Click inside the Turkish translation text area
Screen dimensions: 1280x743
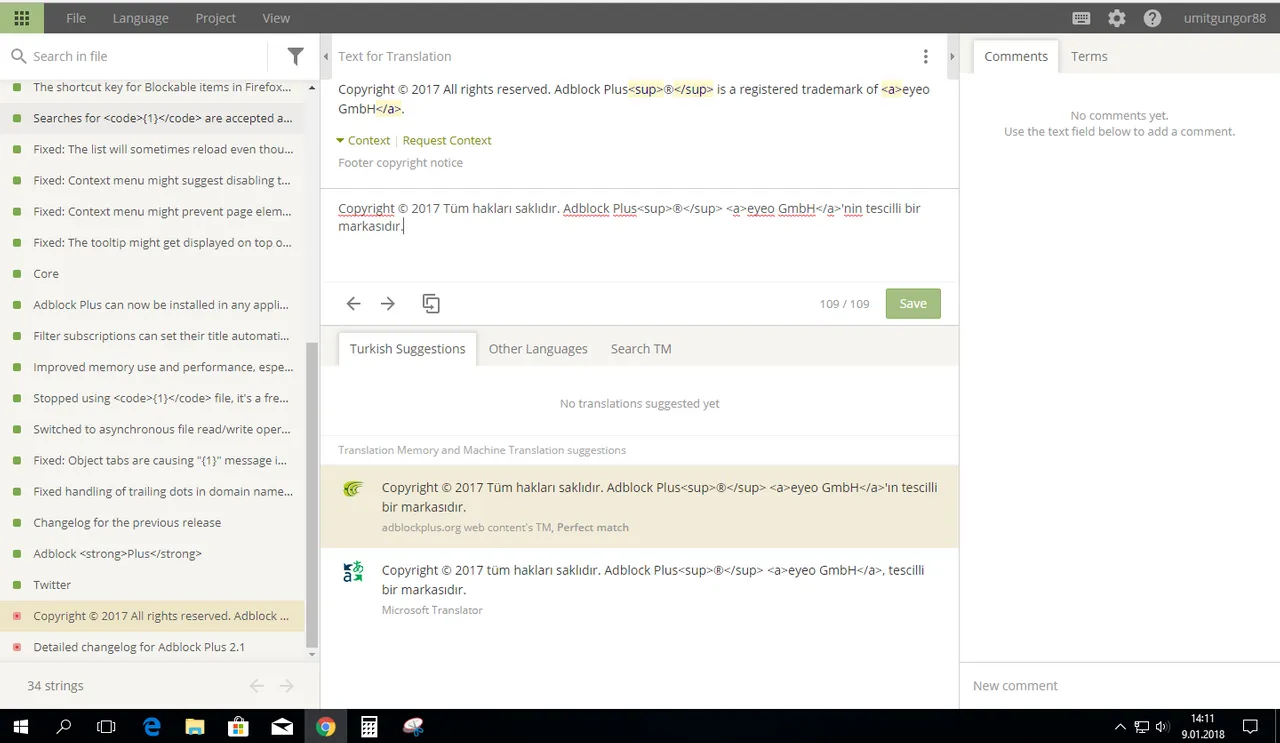tap(639, 235)
